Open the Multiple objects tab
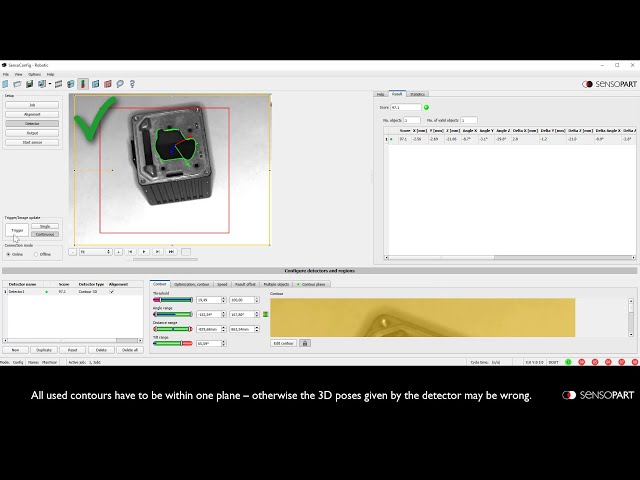This screenshot has width=640, height=480. click(x=276, y=284)
